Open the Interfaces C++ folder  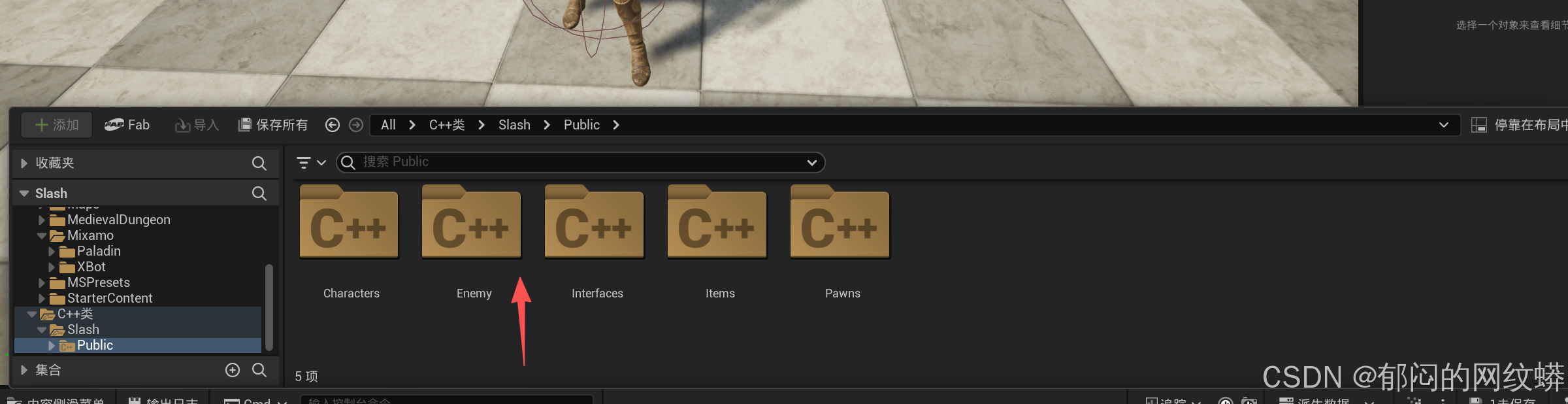[x=595, y=222]
